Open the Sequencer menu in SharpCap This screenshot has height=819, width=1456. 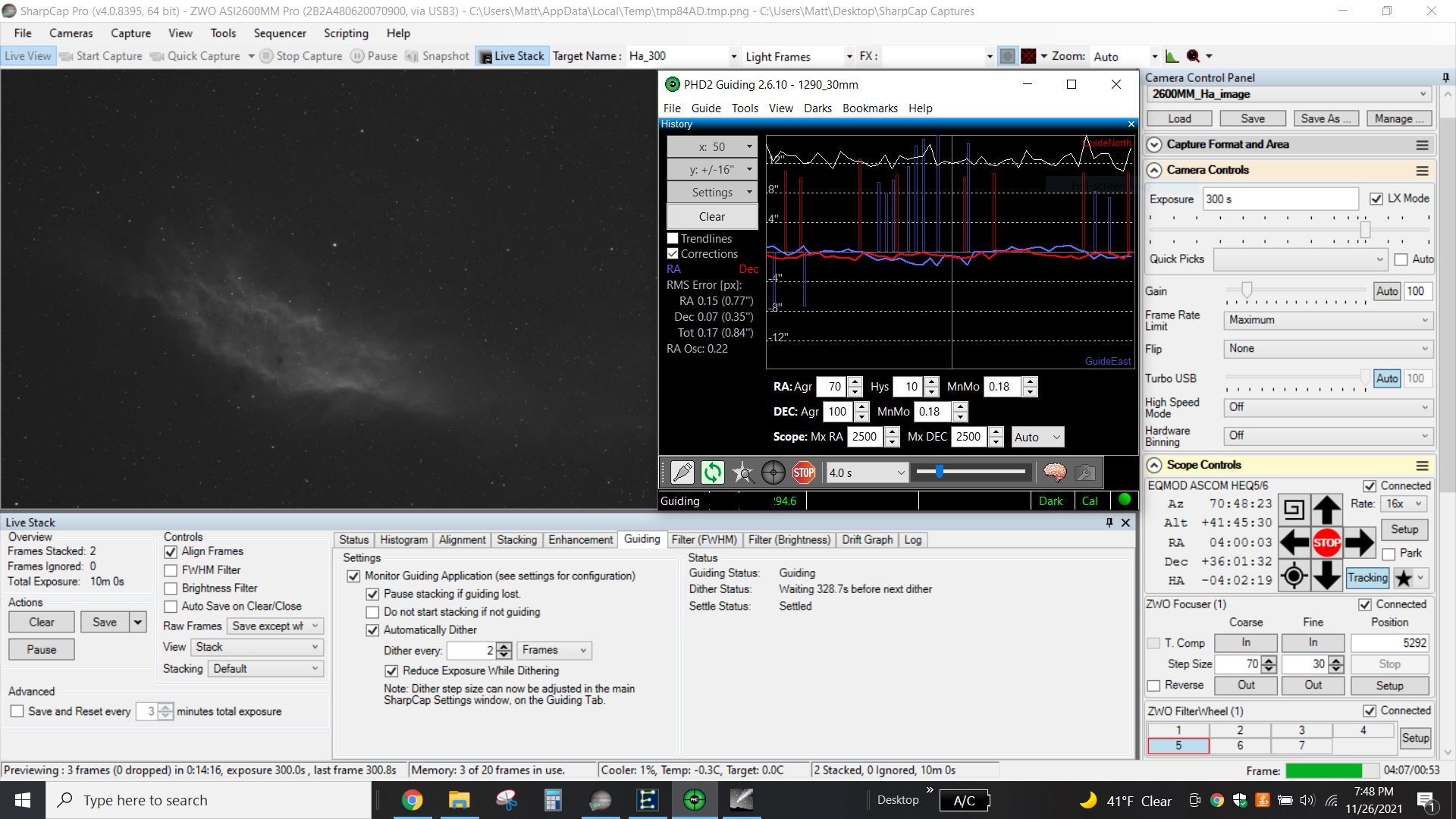tap(280, 33)
